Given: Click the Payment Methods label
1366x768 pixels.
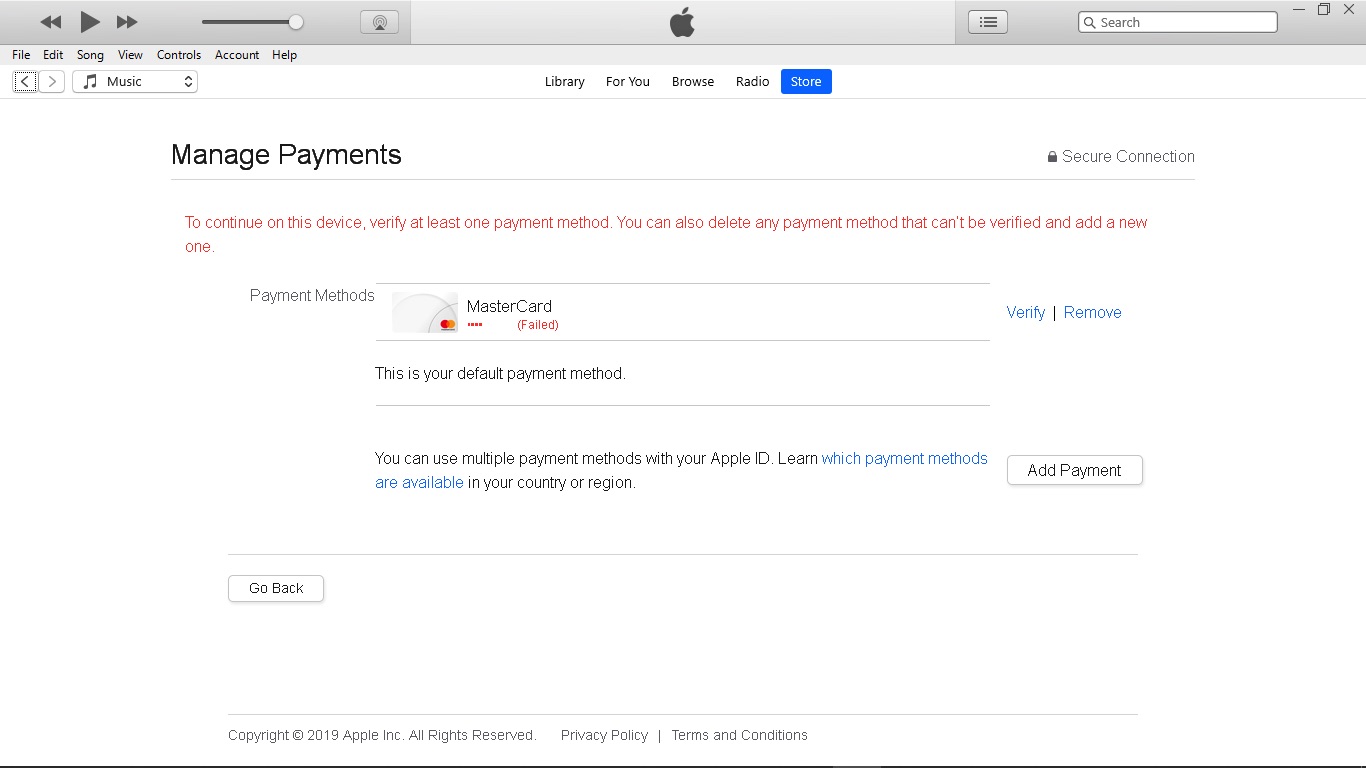Looking at the screenshot, I should click(x=312, y=296).
